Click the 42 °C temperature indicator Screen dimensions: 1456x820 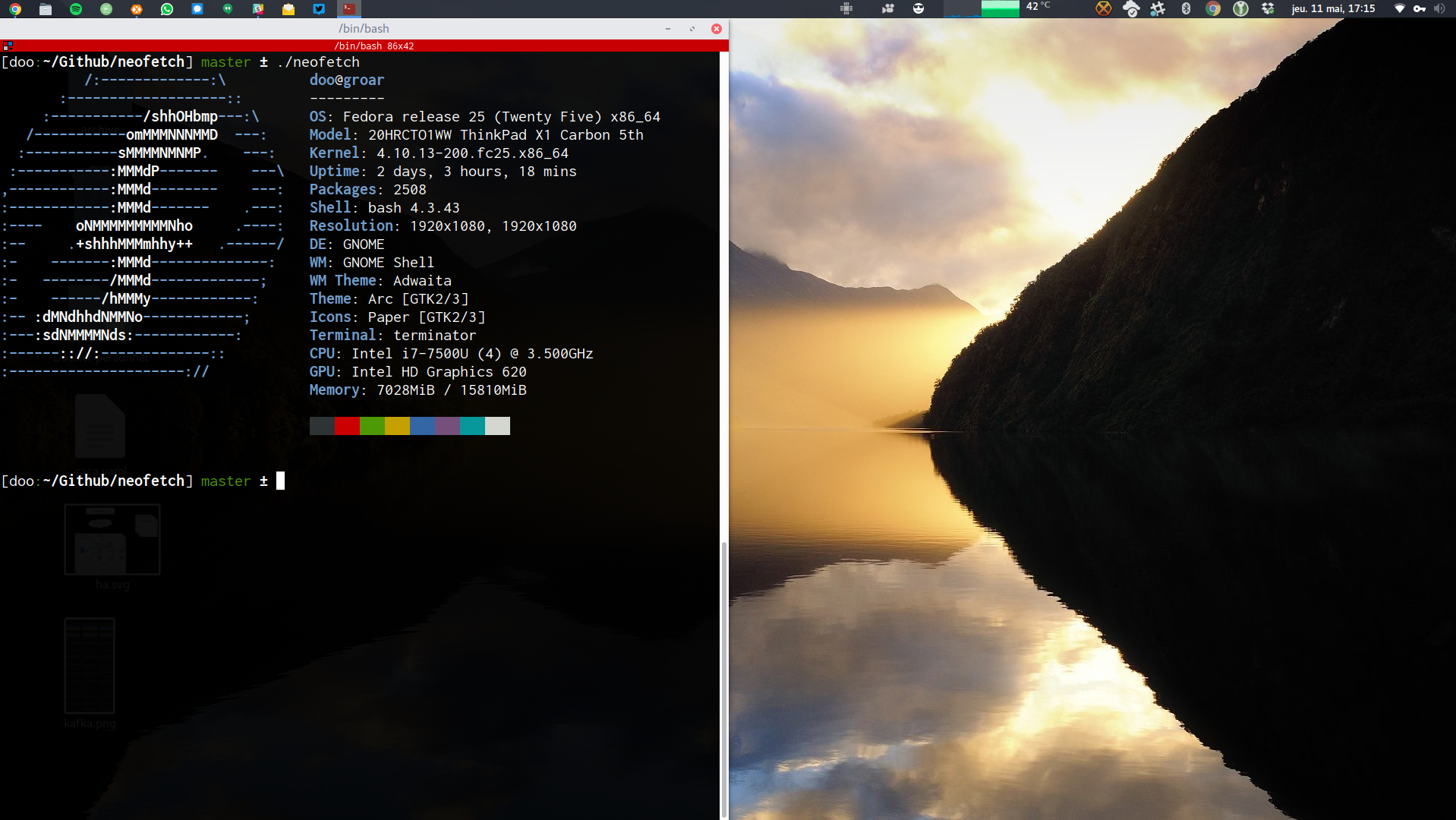[1038, 7]
